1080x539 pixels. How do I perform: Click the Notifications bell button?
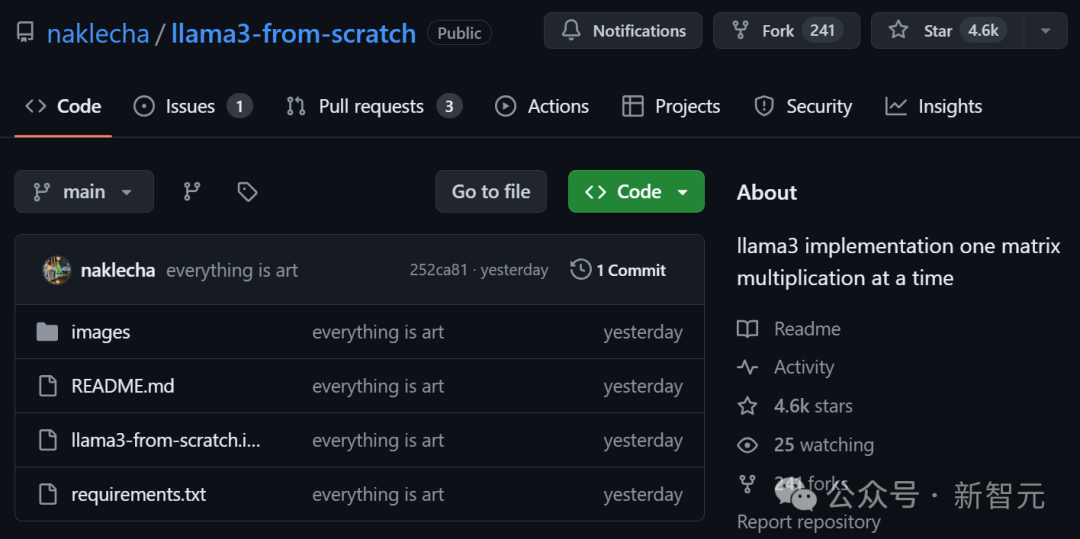click(x=623, y=31)
